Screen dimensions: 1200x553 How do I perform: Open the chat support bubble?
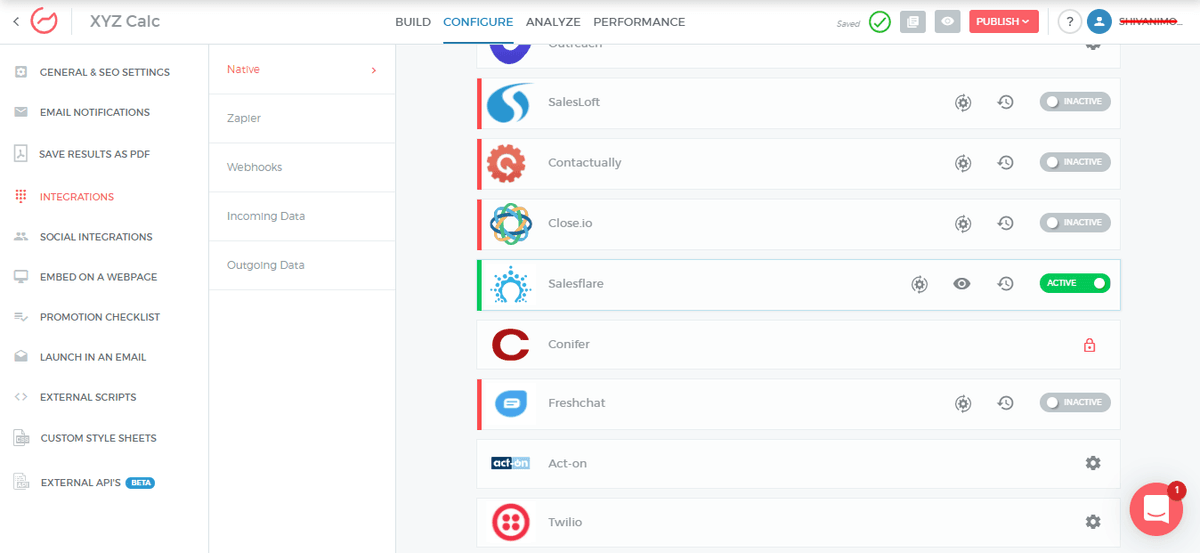pos(1156,508)
